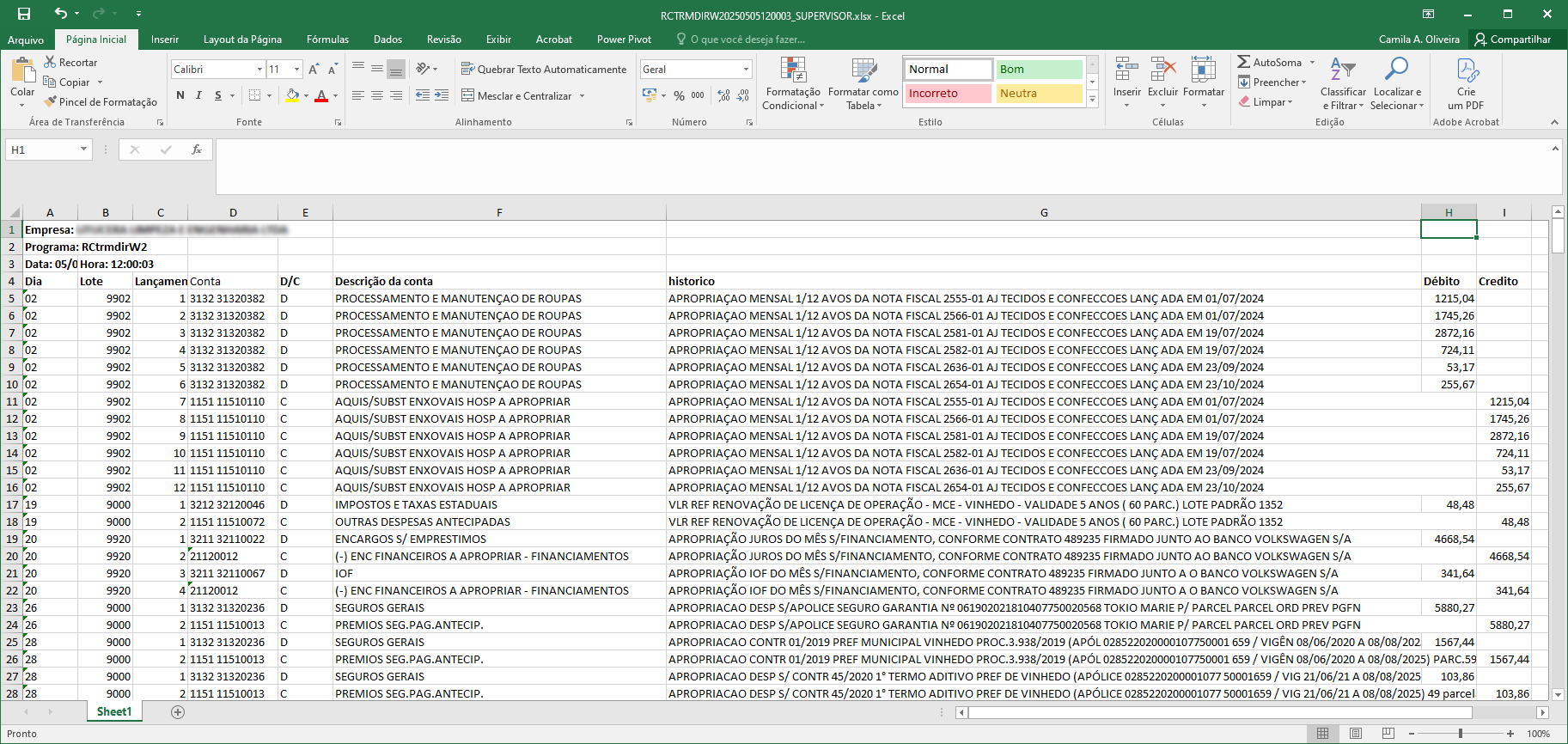Toggle bold (N) formatting
This screenshot has width=1568, height=744.
coord(180,95)
